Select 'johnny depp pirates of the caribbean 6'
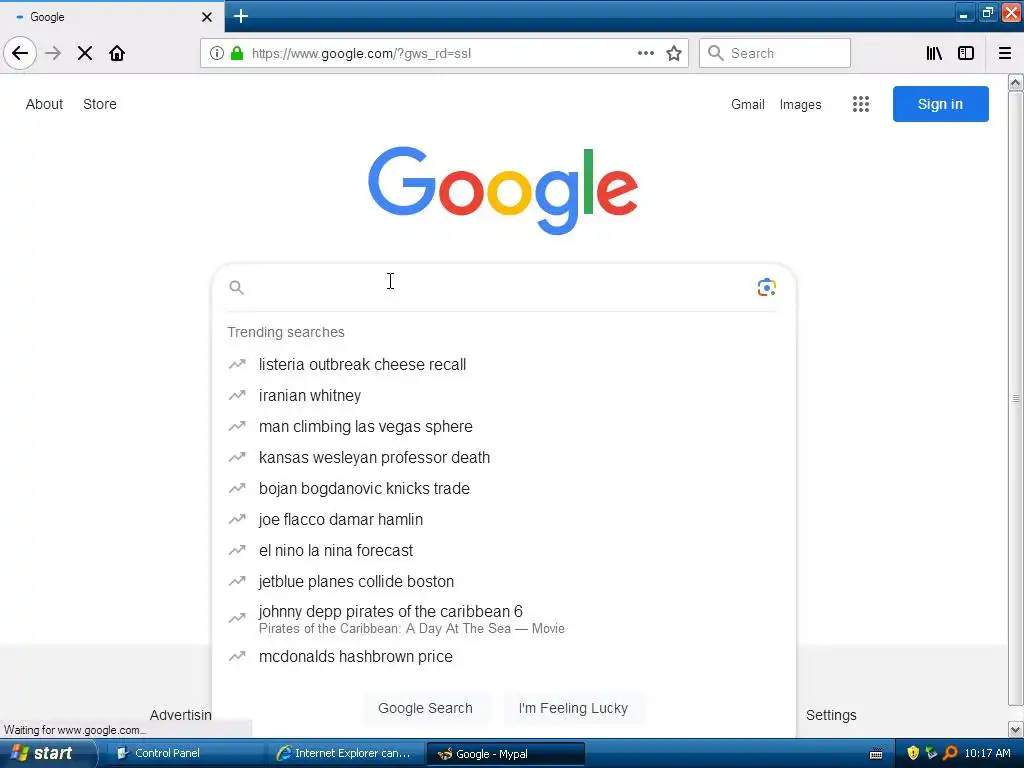The width and height of the screenshot is (1024, 768). pos(504,618)
